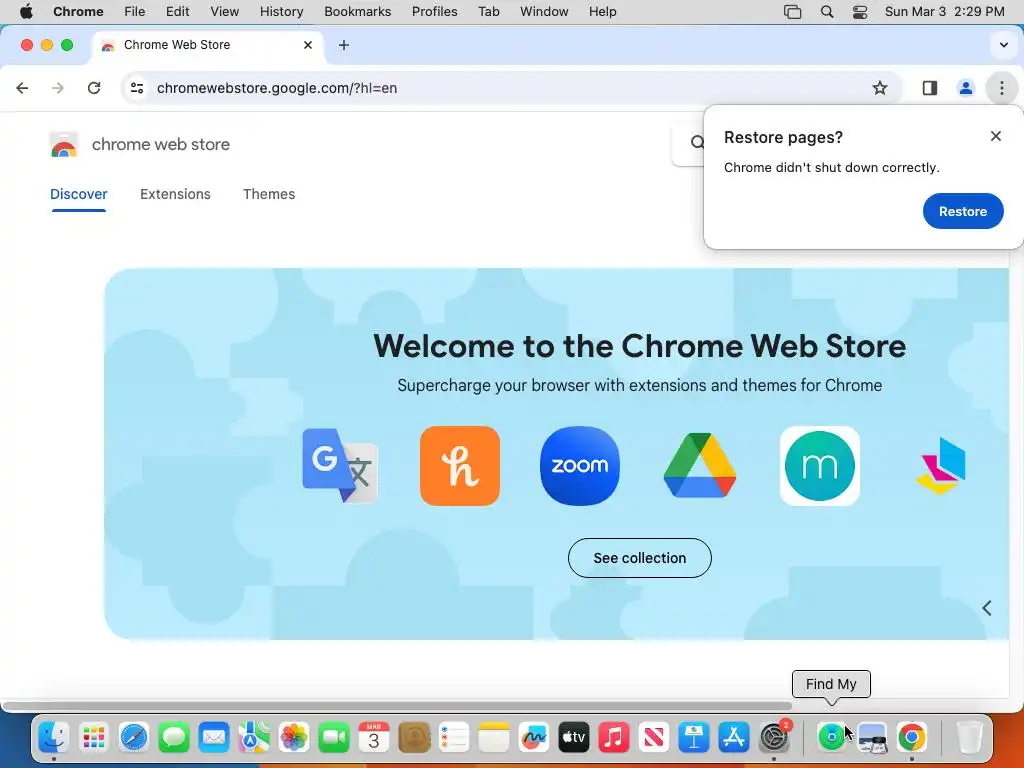Show previous carousel slide arrow
The width and height of the screenshot is (1024, 768).
click(987, 608)
